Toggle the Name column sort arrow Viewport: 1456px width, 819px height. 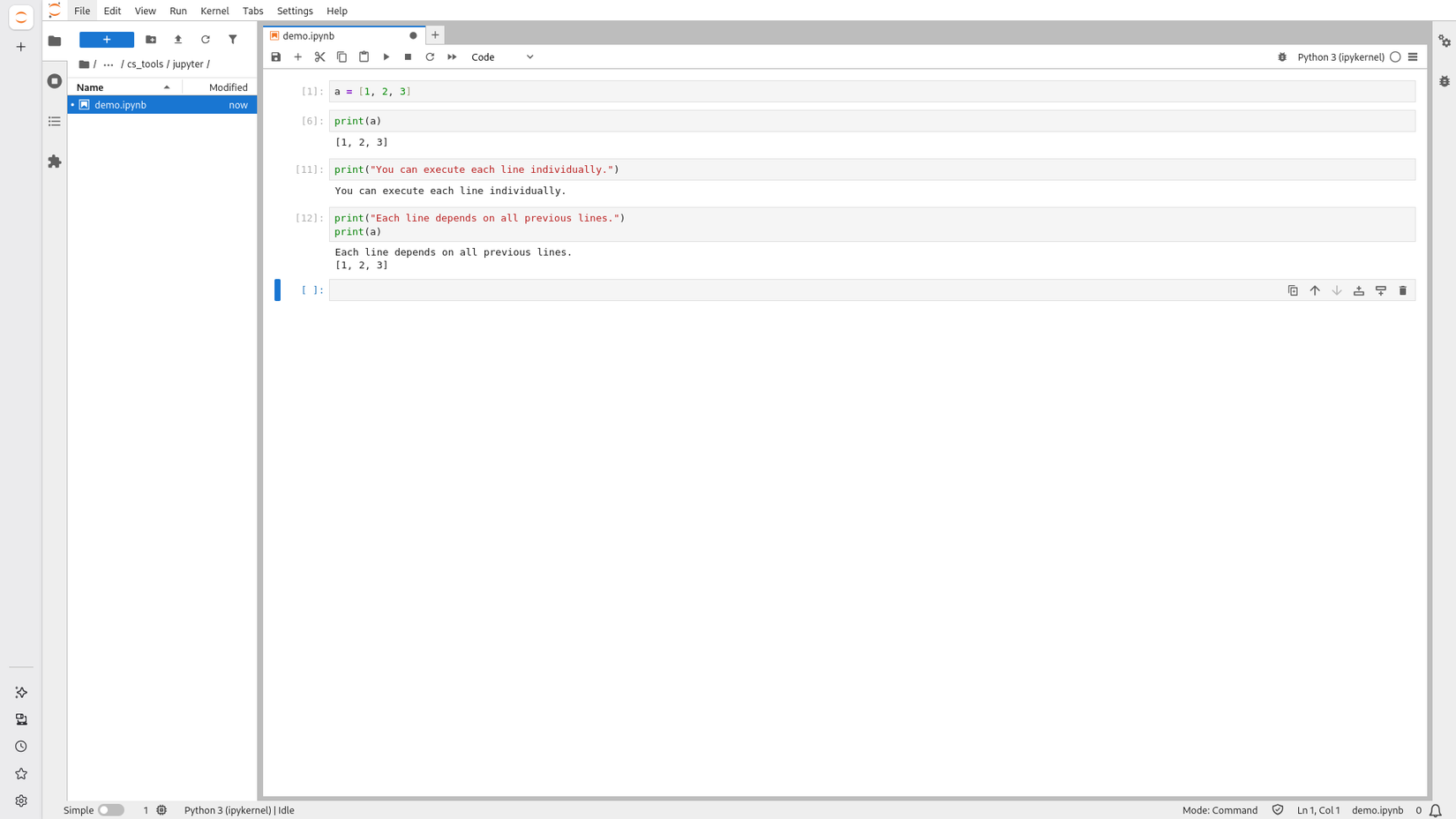pyautogui.click(x=168, y=86)
